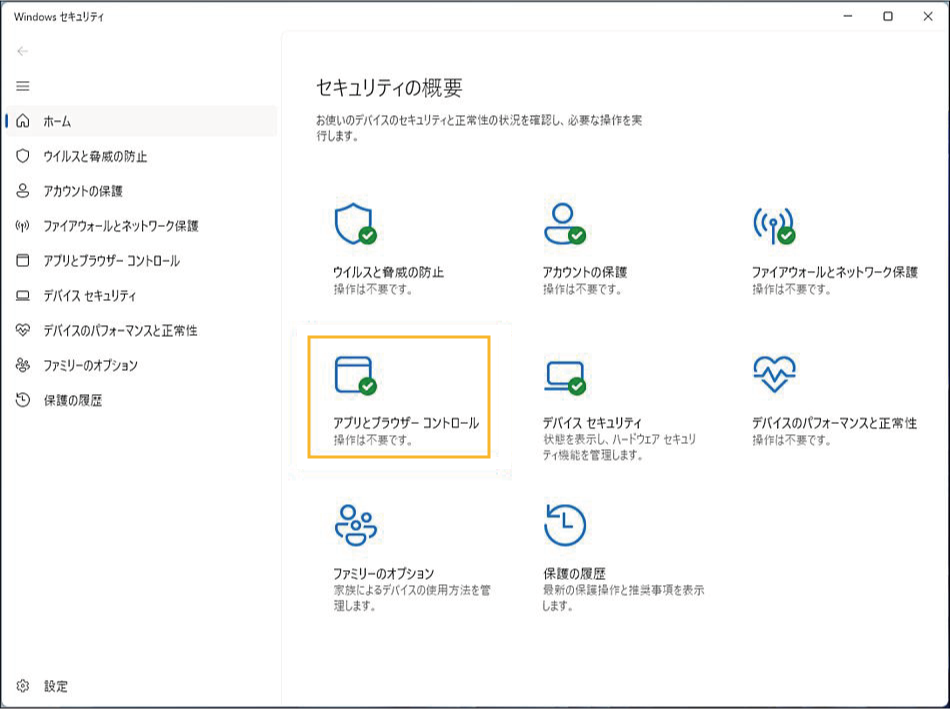Image resolution: width=950 pixels, height=709 pixels.
Task: Click the 保護の履歴 sidebar entry
Action: tap(72, 401)
